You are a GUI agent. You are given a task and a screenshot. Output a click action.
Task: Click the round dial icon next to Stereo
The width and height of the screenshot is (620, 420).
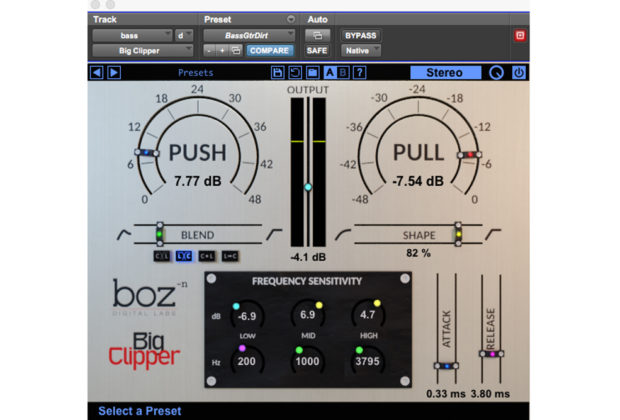[496, 73]
